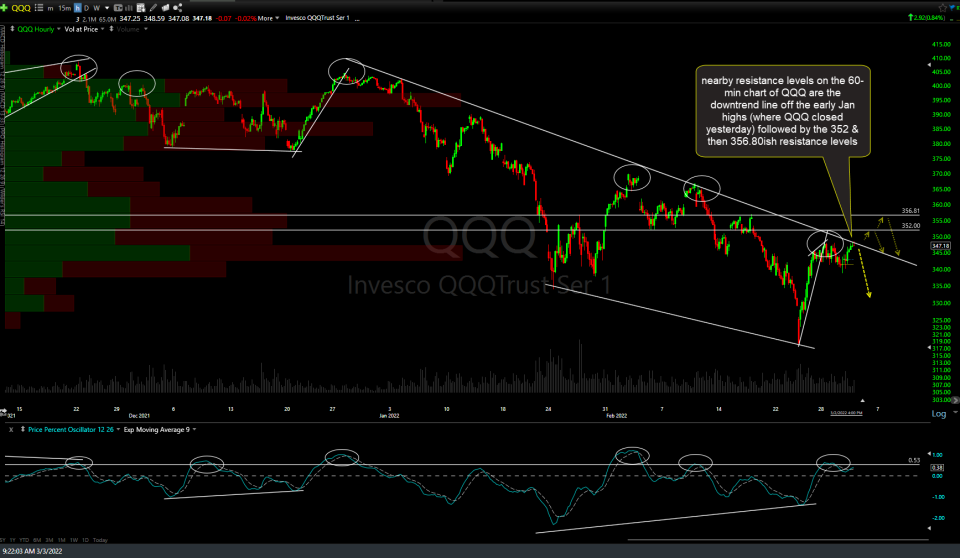This screenshot has width=960, height=558.
Task: Select the Weekly 'W' timeframe
Action: (x=97, y=8)
